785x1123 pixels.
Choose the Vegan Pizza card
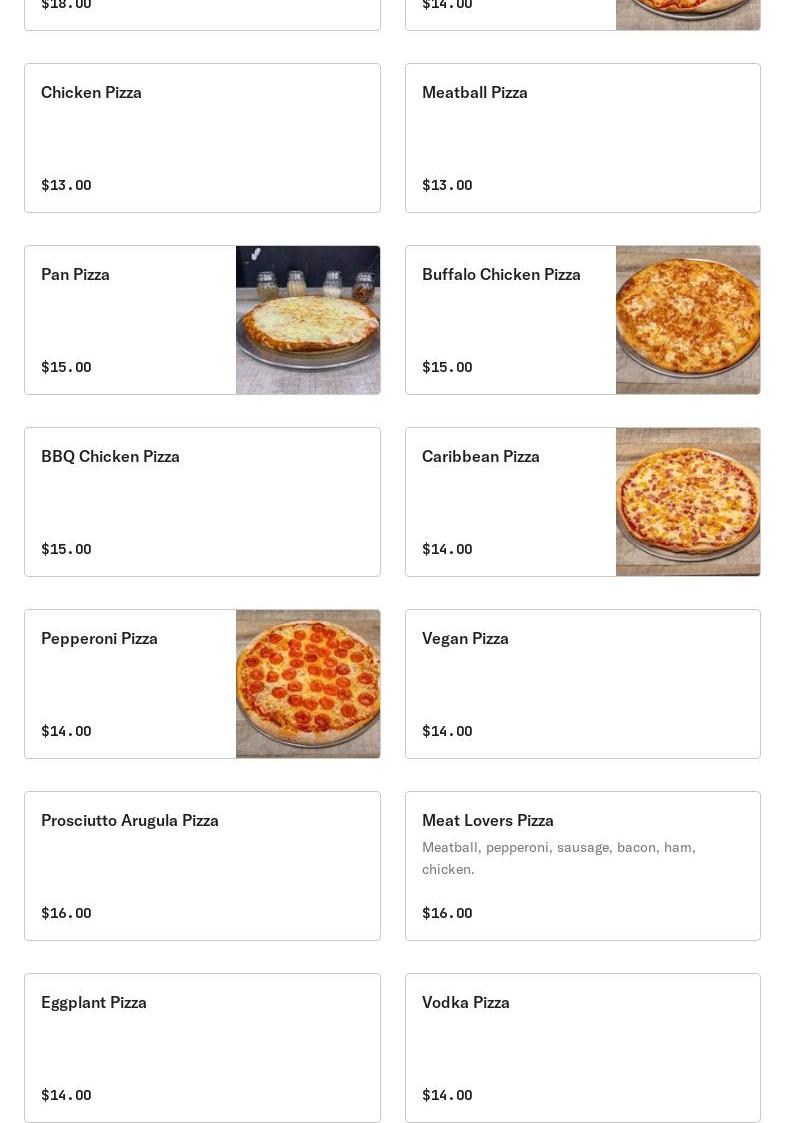[582, 684]
